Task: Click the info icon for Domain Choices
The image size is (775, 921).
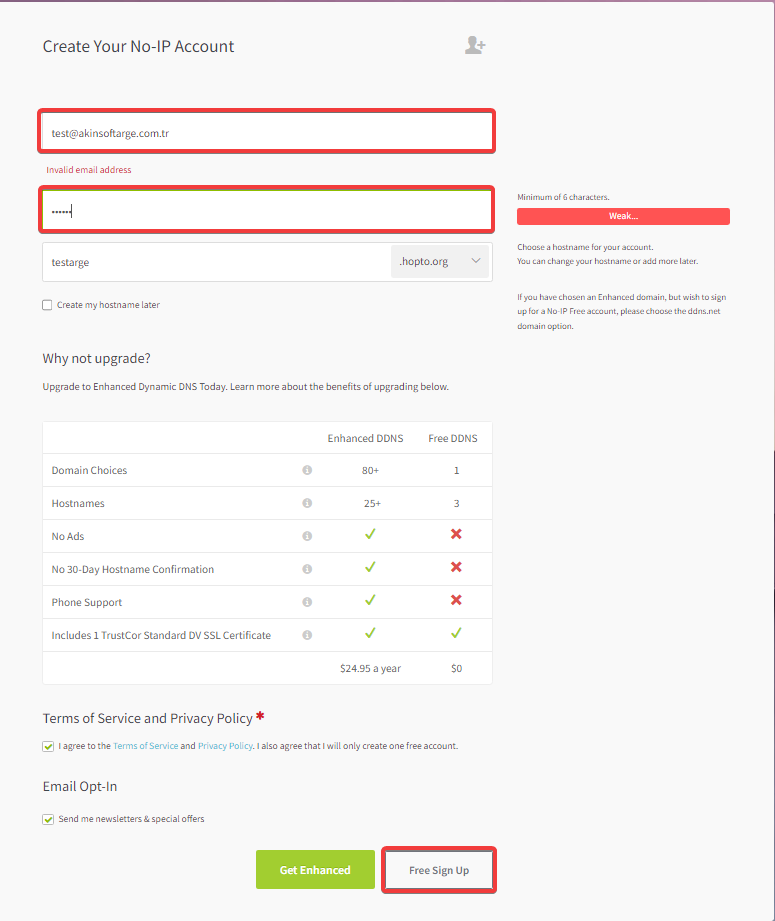Action: [307, 470]
